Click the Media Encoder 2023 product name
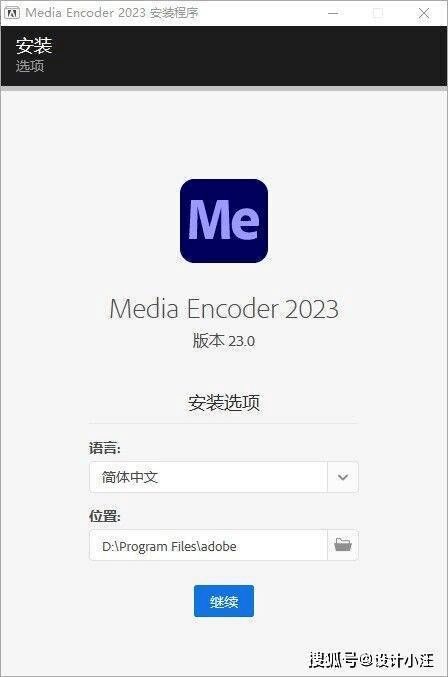This screenshot has height=677, width=448. [x=224, y=309]
